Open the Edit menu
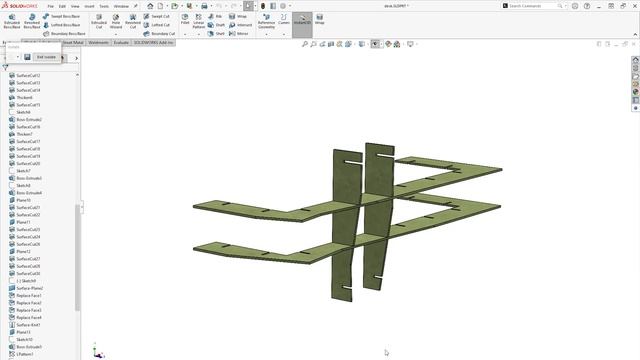 pos(62,7)
